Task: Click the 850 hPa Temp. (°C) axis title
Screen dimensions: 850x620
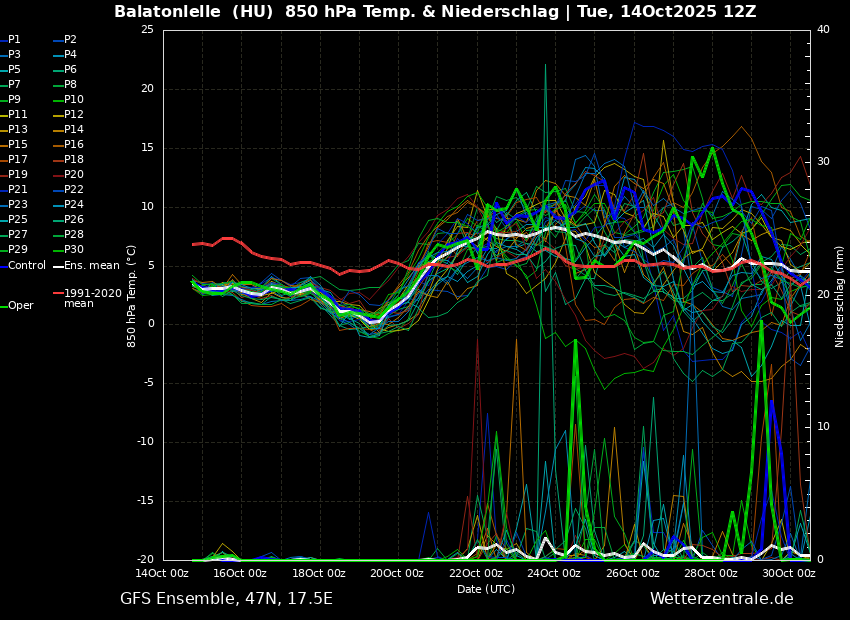Action: (x=132, y=295)
